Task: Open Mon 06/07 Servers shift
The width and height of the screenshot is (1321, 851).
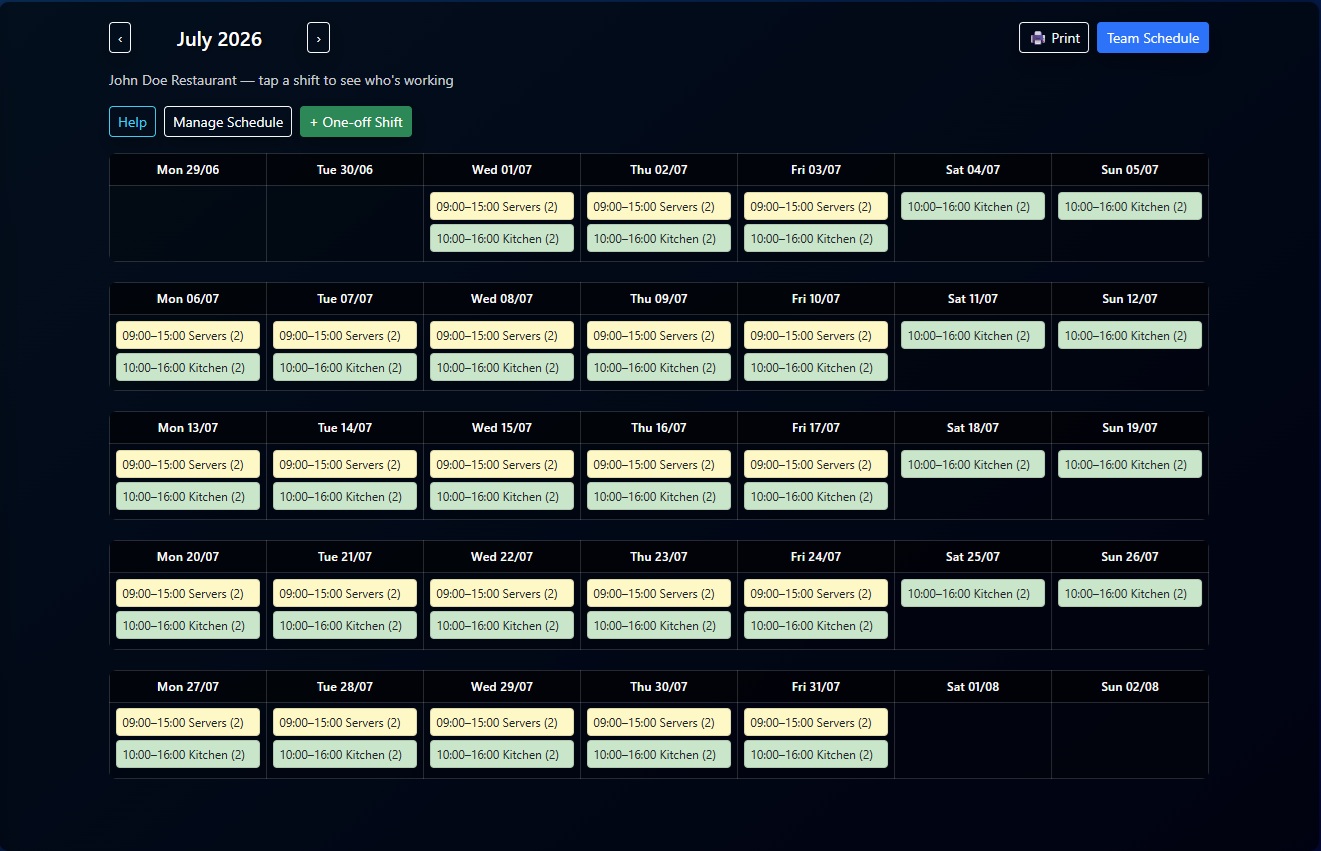Action: (188, 335)
